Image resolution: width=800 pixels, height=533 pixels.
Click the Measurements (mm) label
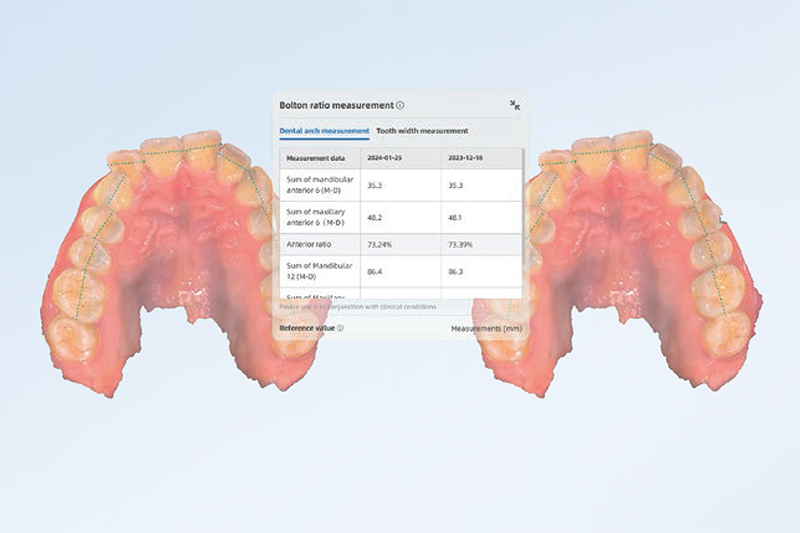tap(486, 327)
